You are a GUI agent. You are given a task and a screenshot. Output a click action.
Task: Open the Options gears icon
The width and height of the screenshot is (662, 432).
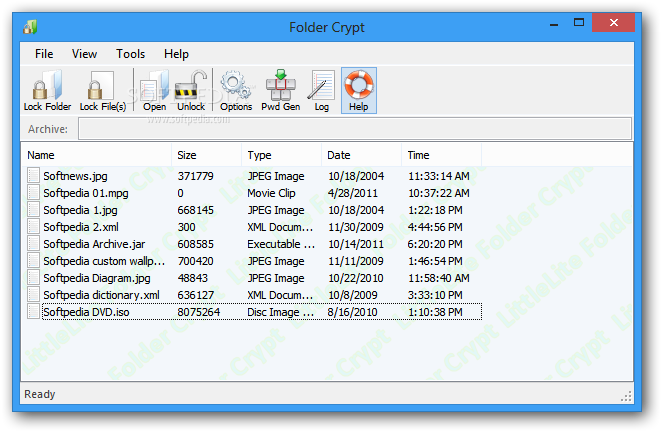click(236, 90)
